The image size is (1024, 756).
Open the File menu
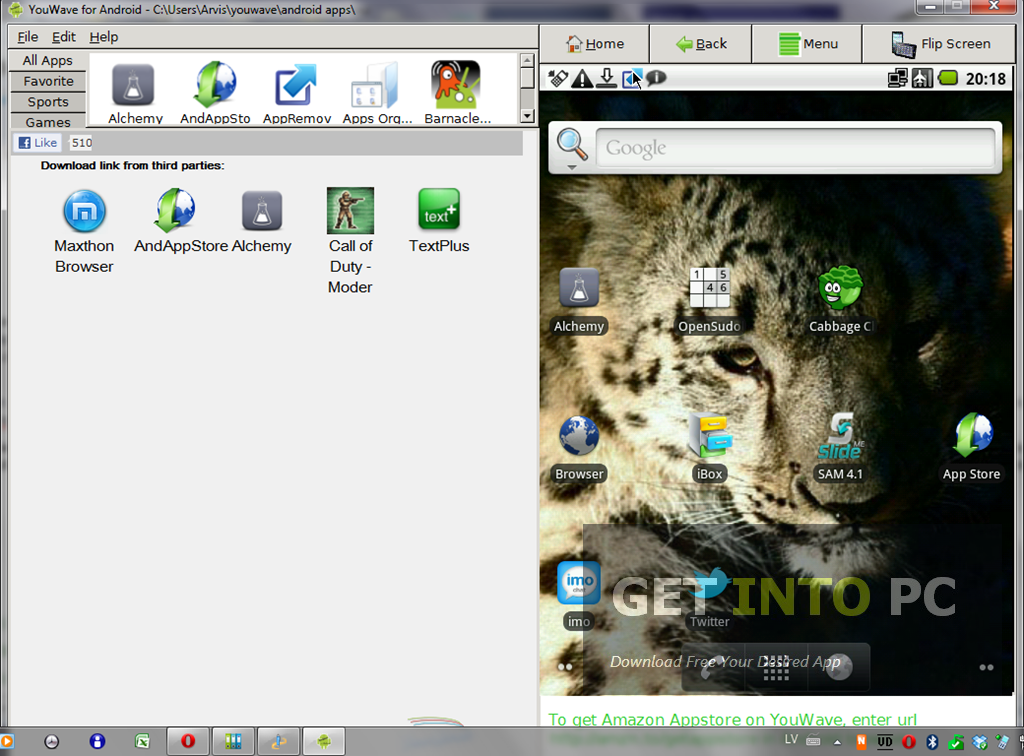[27, 37]
